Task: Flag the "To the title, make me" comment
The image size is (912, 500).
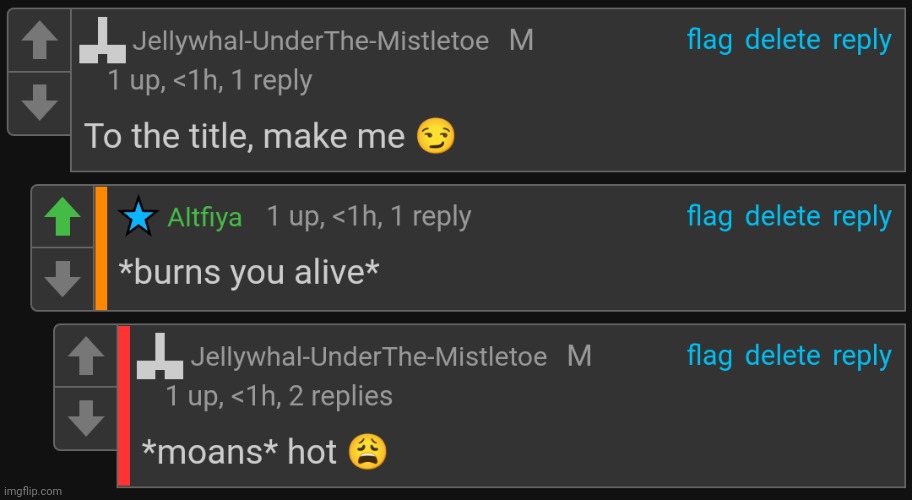Action: click(709, 40)
